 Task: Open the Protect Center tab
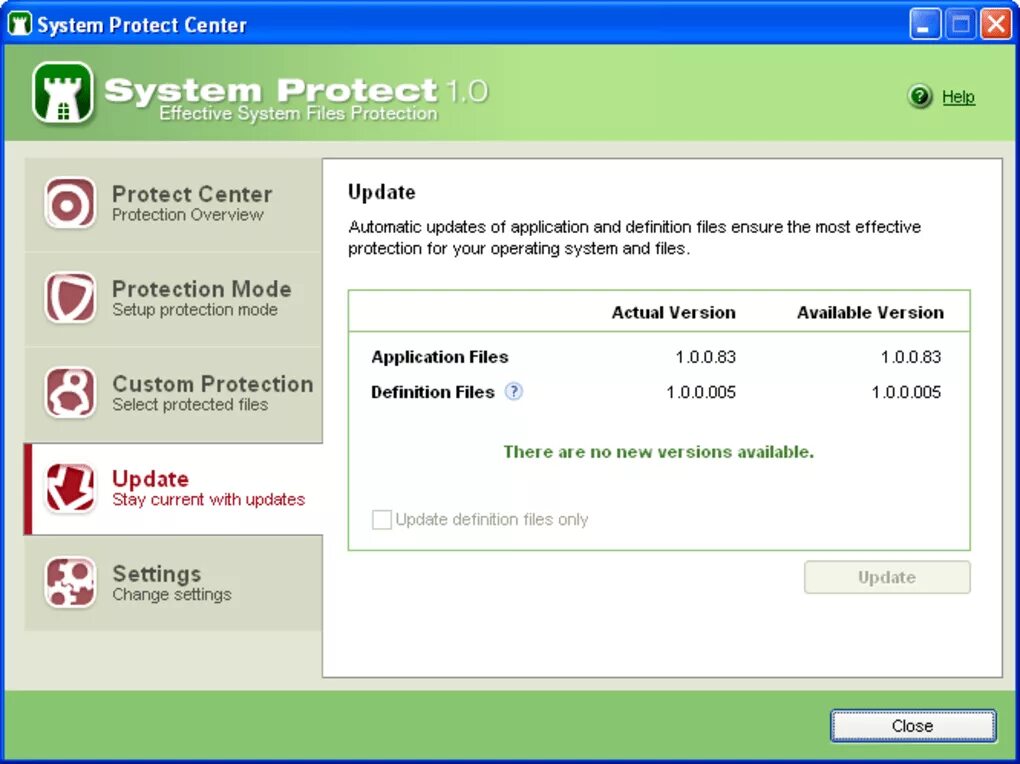pos(174,204)
